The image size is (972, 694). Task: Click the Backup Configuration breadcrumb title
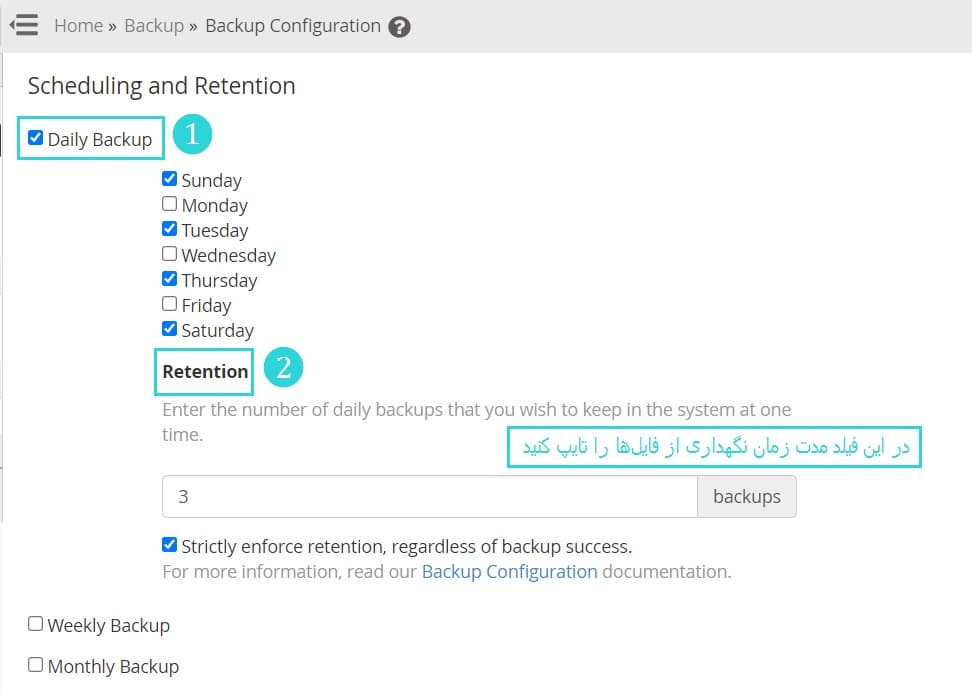(293, 25)
